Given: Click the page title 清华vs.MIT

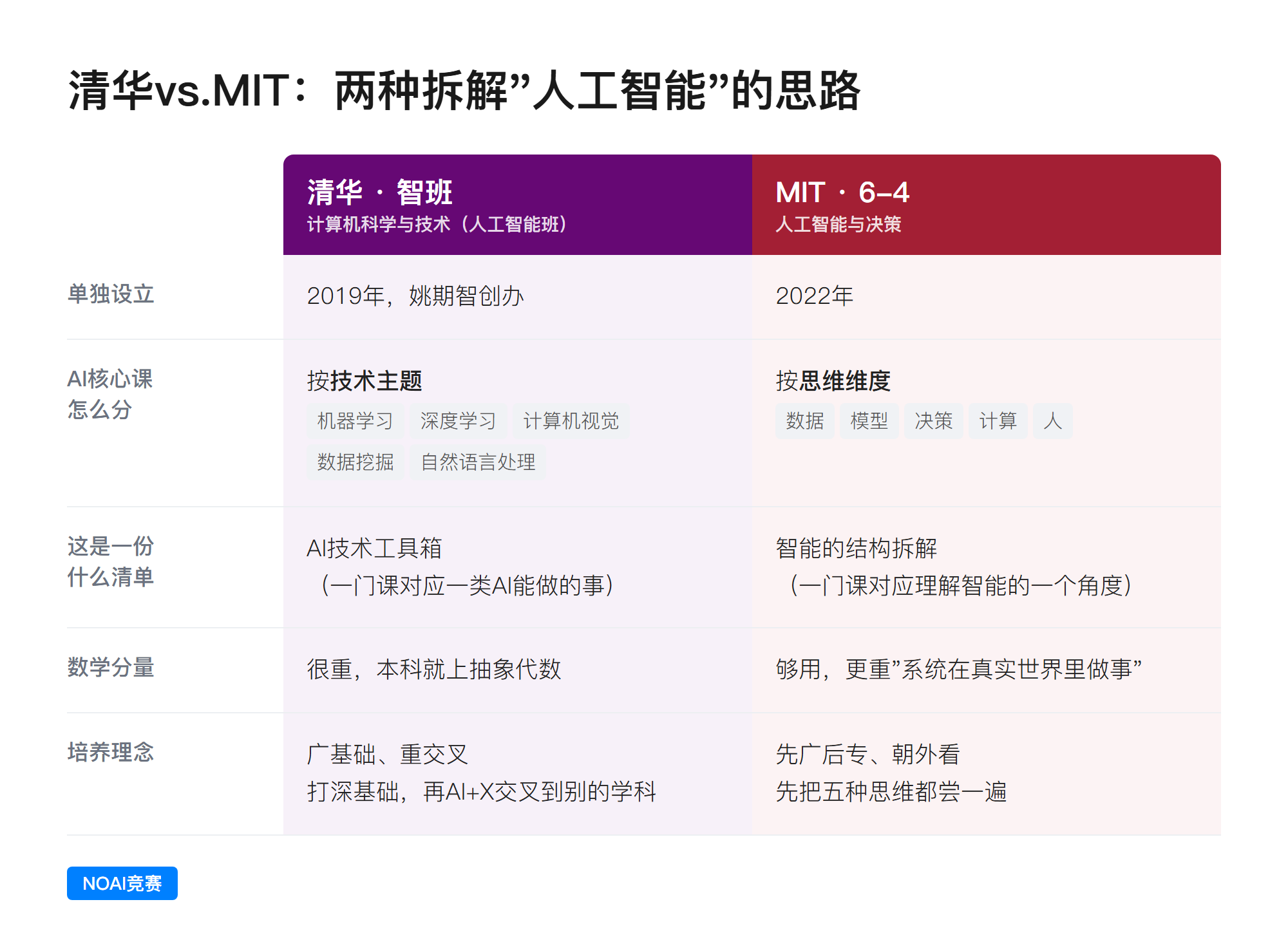Looking at the screenshot, I should (464, 91).
